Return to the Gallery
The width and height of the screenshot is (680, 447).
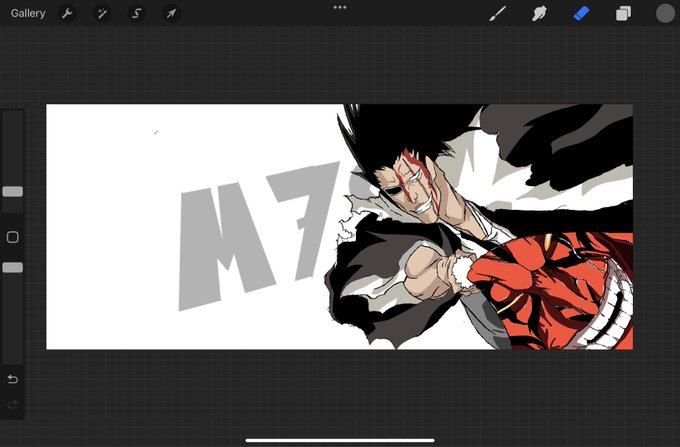[28, 13]
